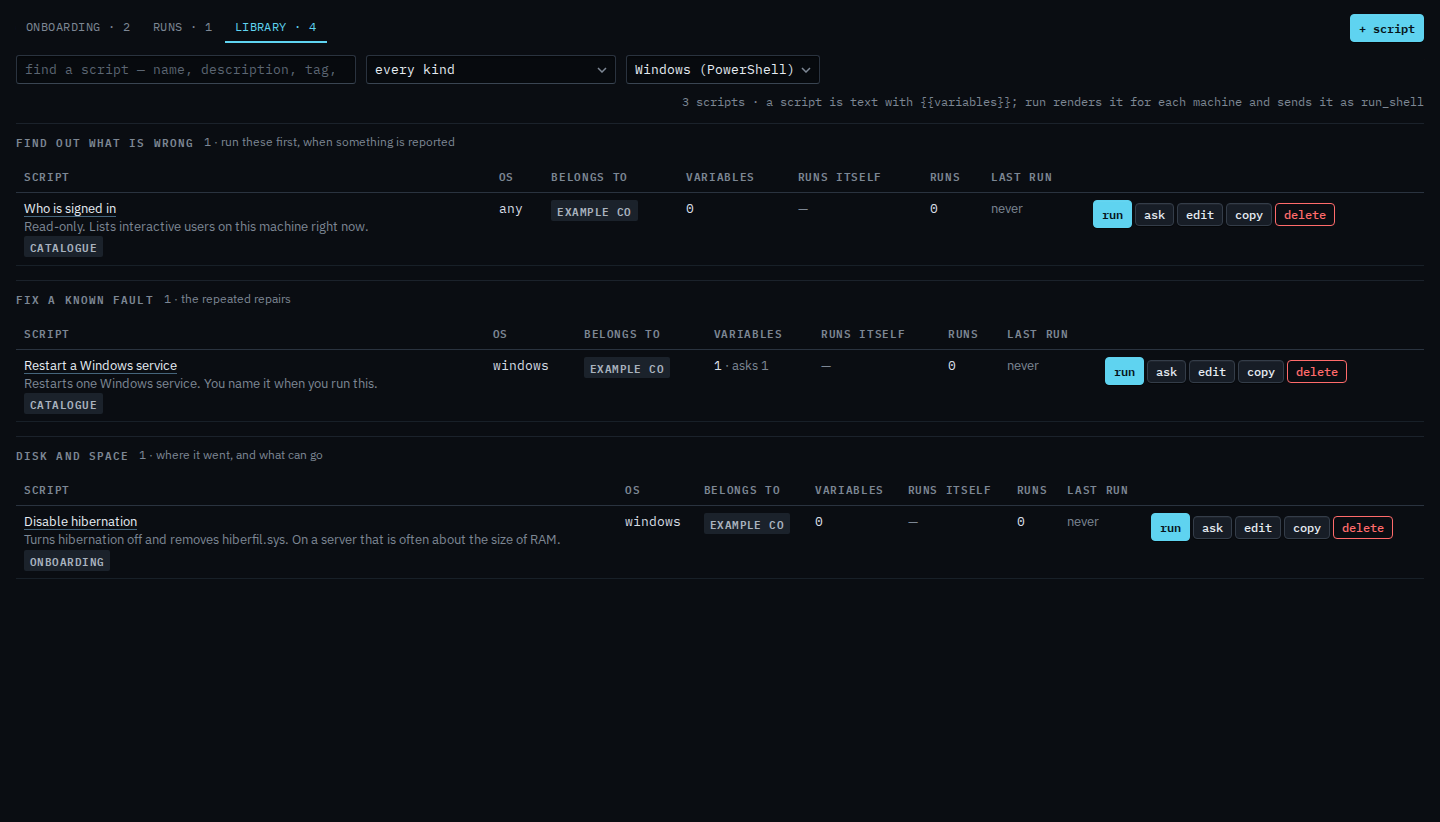Delete 'Restart a Windows service'
Screen dimensions: 1440x822
(1317, 371)
